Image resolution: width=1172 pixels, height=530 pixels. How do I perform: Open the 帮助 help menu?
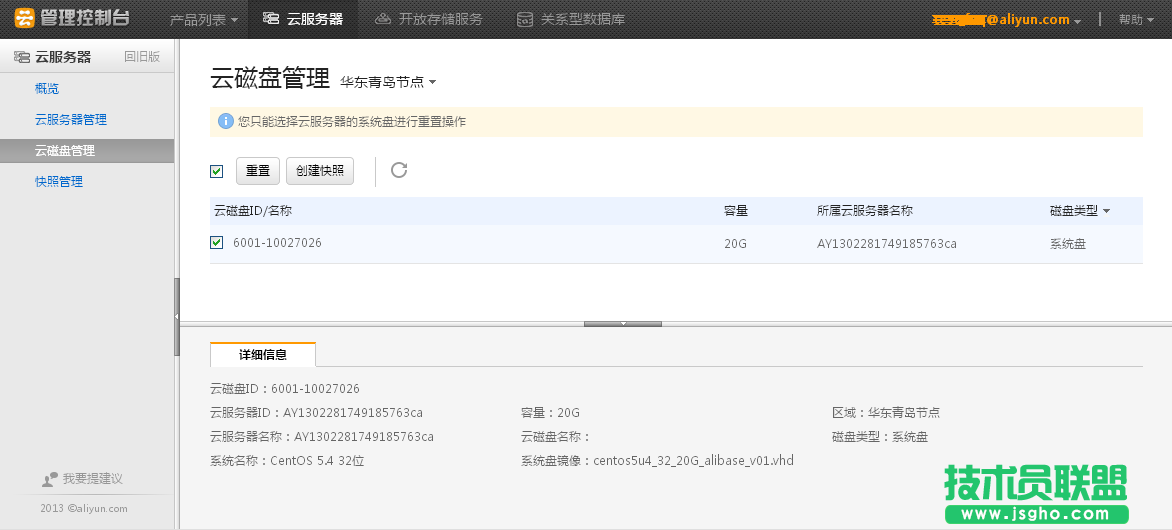(1135, 19)
